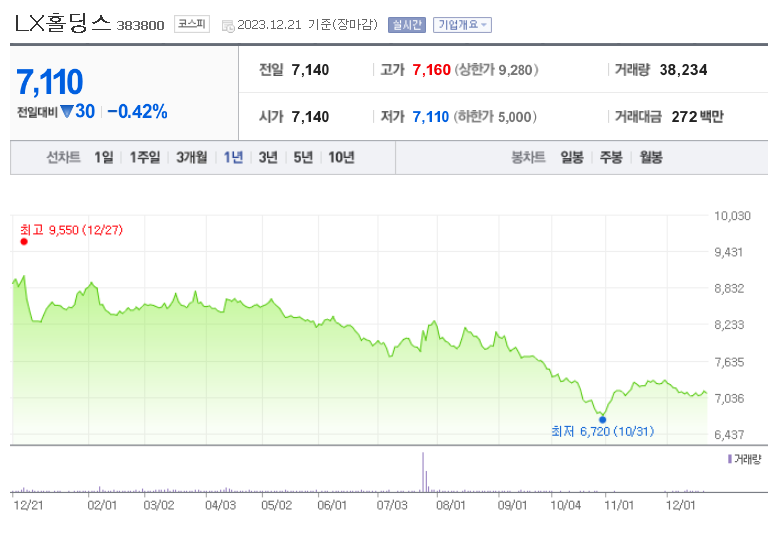
Task: Click the 최고 9,550 (12/27) label
Action: pos(72,230)
